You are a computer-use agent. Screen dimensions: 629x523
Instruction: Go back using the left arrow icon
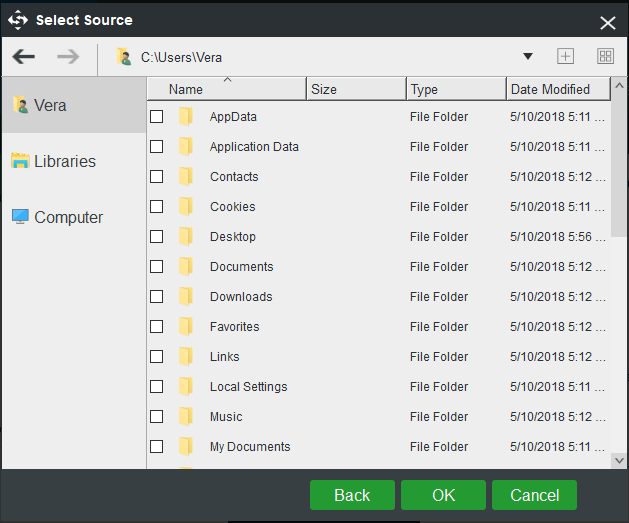point(24,57)
